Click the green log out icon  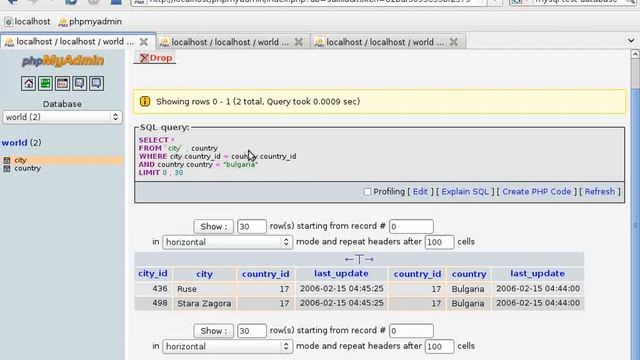[45, 84]
